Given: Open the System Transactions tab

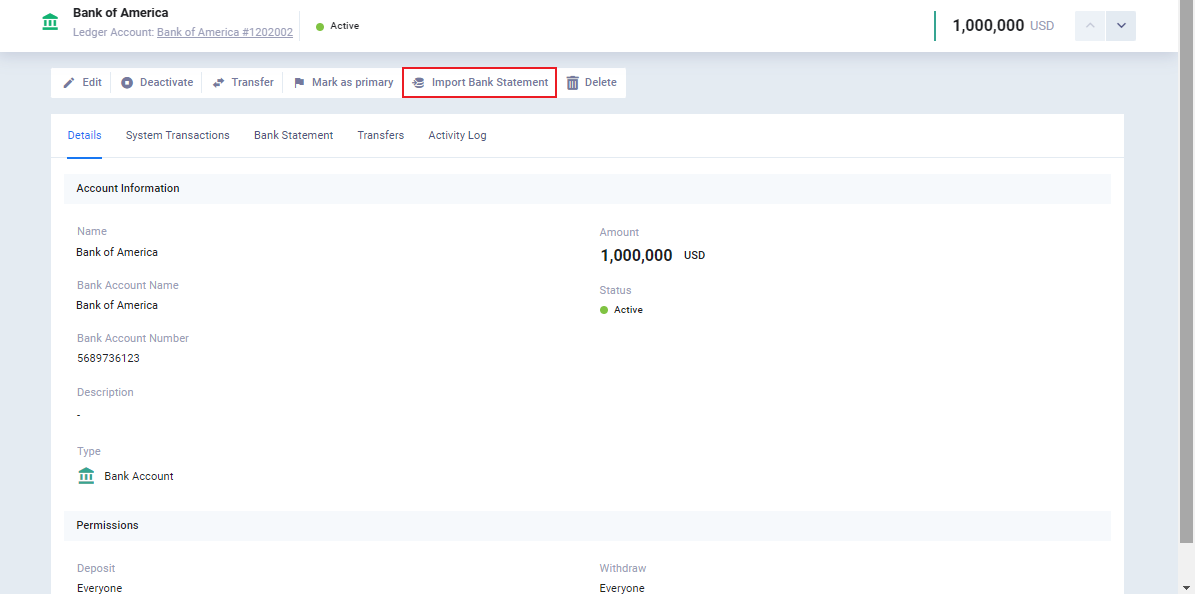Looking at the screenshot, I should tap(178, 135).
